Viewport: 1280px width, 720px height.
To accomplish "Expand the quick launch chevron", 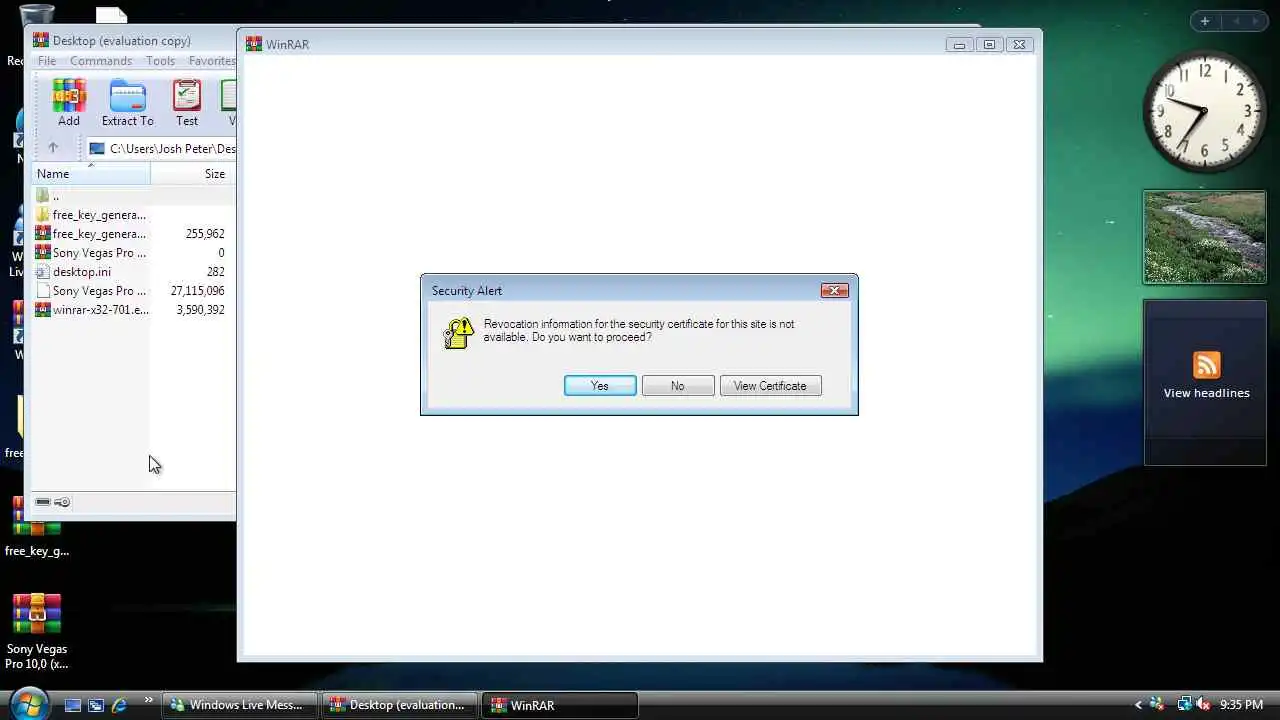I will tap(149, 701).
